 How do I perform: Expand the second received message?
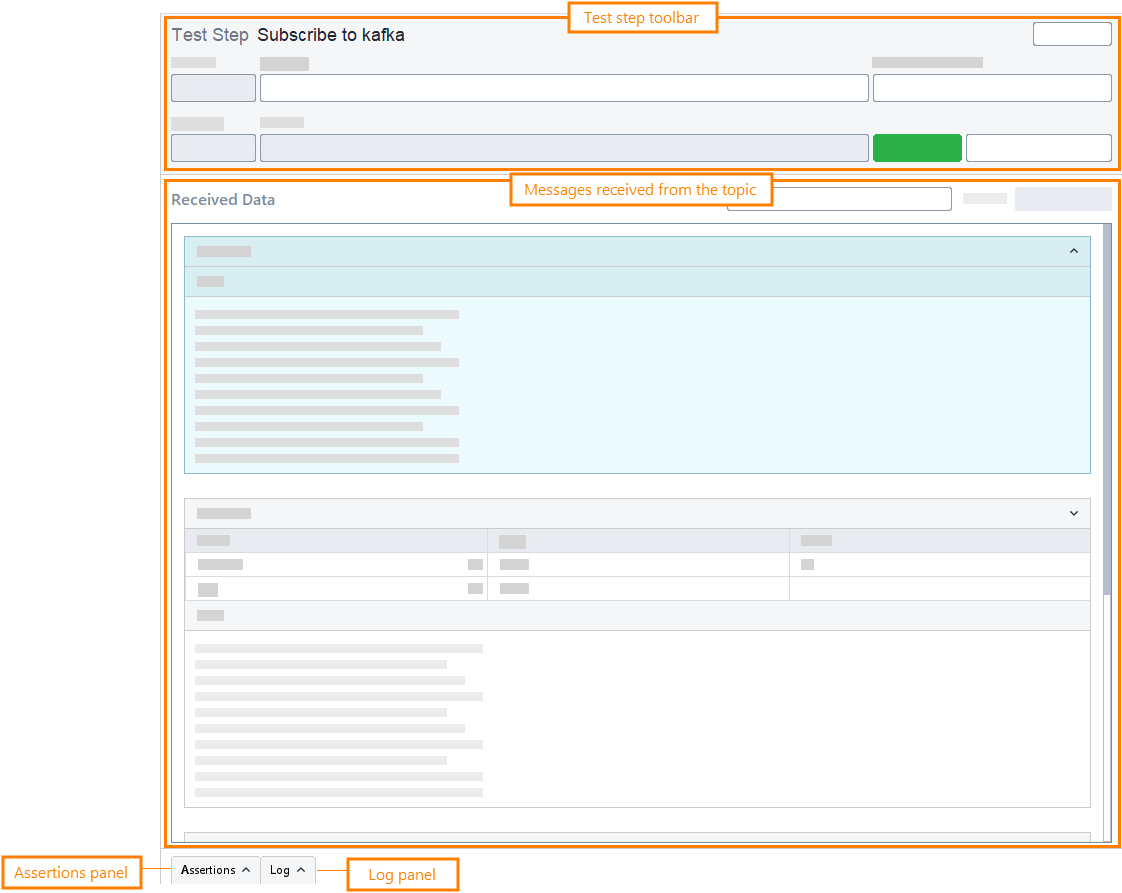(1074, 513)
